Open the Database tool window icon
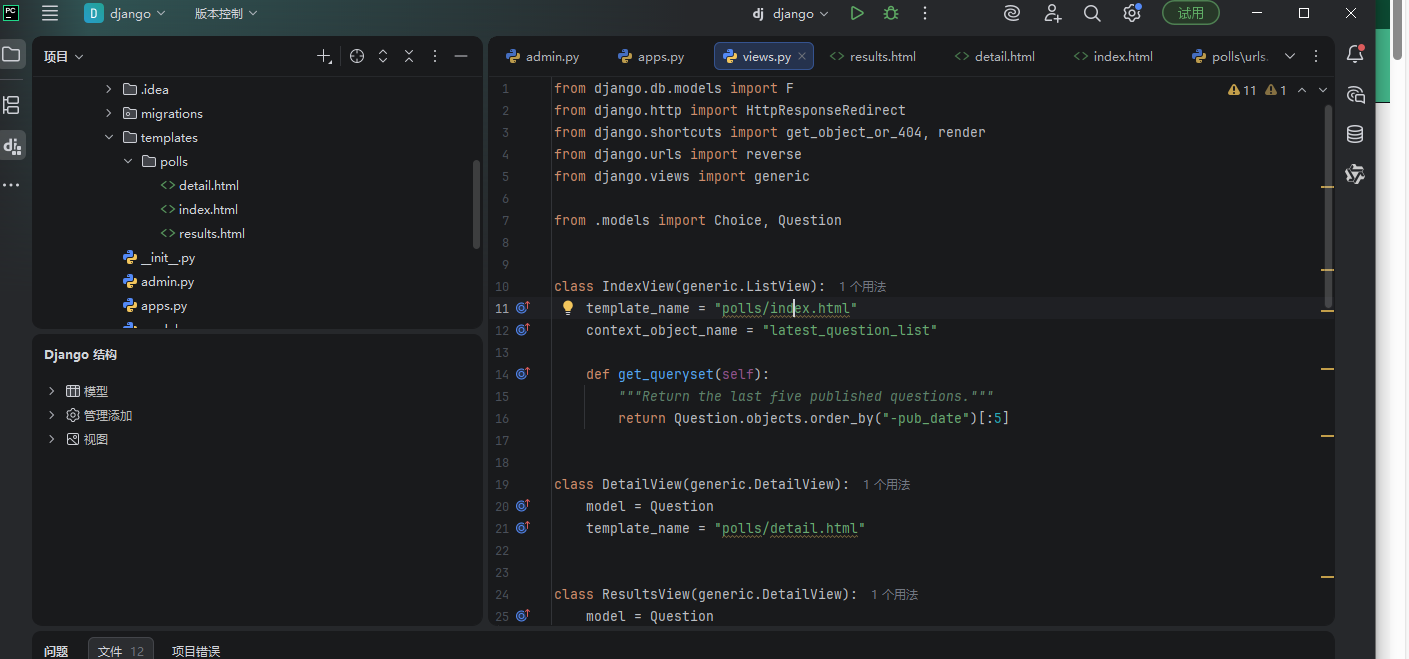Screen dimensions: 1409x659 tap(1355, 134)
